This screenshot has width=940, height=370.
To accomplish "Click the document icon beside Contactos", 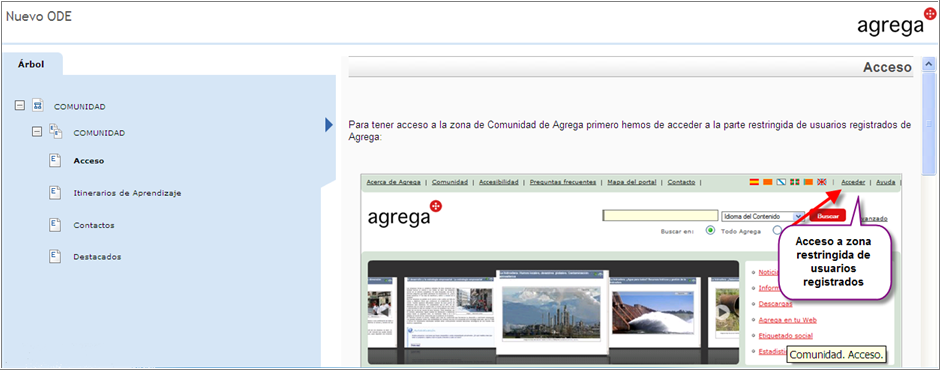I will 55,225.
